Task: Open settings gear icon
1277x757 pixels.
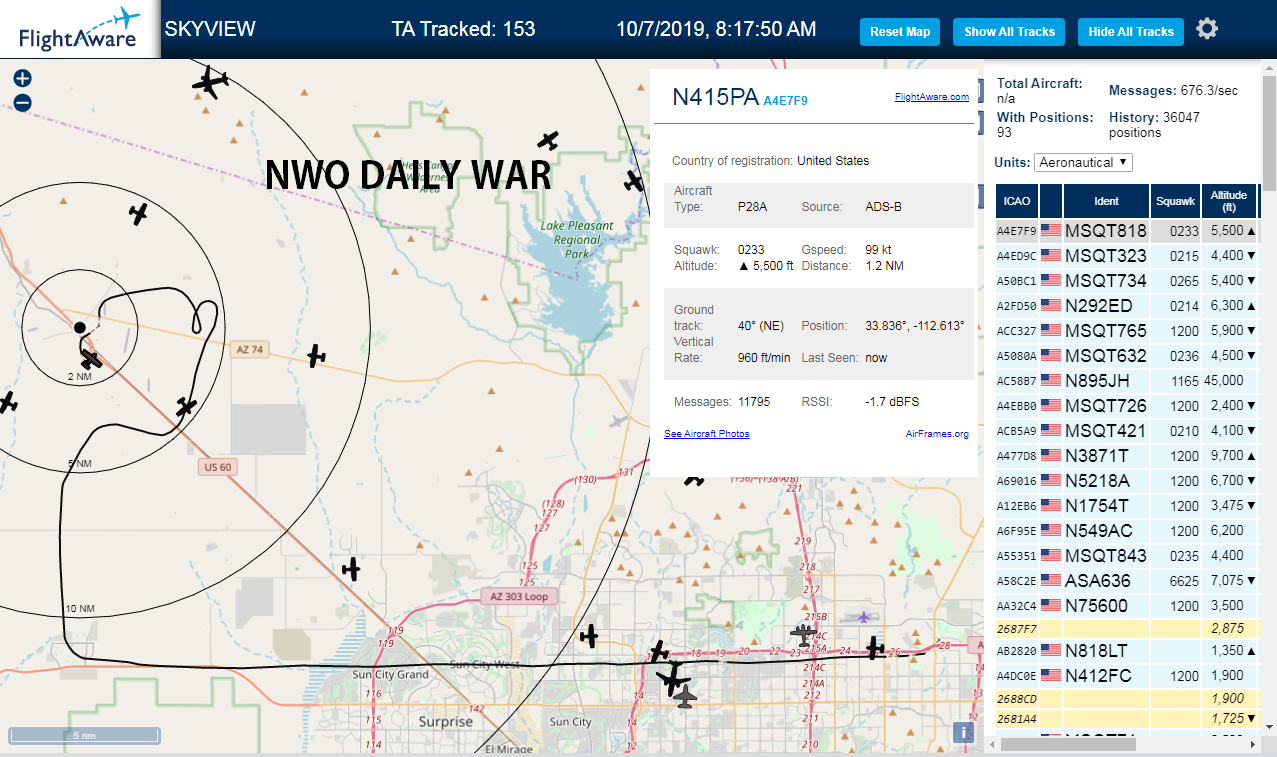Action: [1207, 29]
